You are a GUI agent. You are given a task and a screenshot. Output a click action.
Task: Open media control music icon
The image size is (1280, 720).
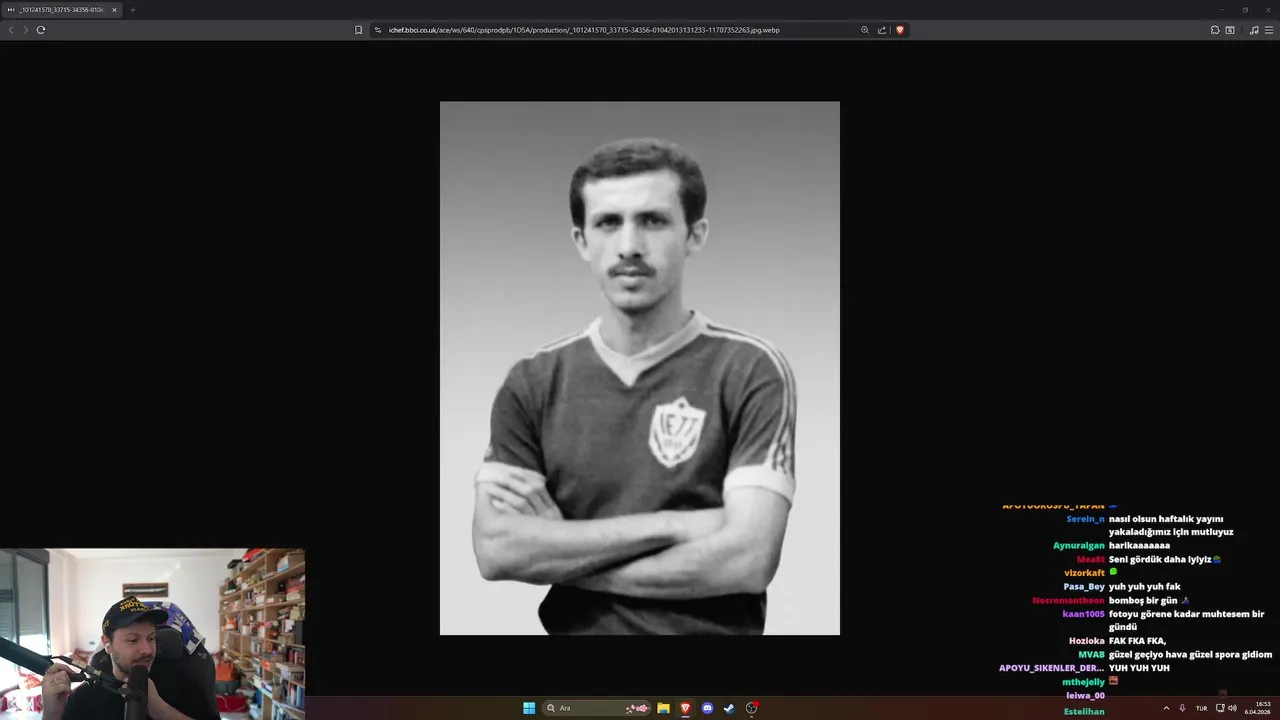coord(1254,30)
